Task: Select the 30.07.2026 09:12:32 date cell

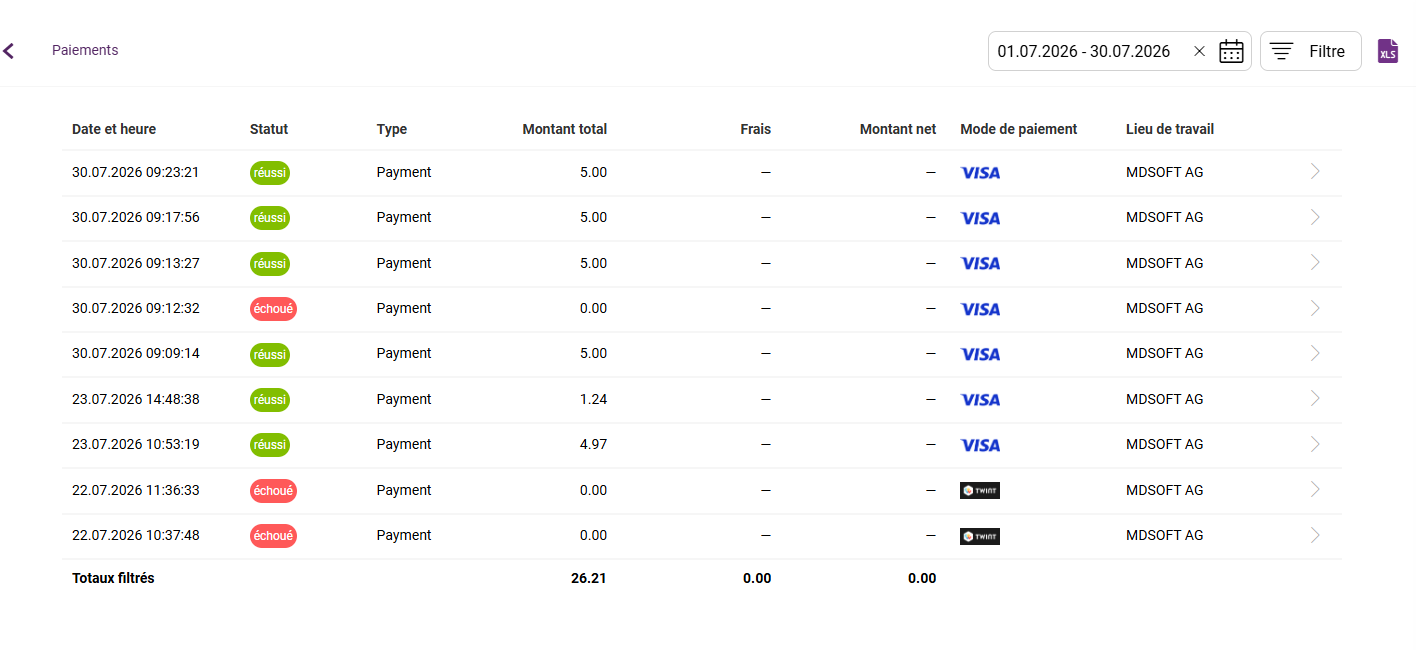Action: point(136,308)
